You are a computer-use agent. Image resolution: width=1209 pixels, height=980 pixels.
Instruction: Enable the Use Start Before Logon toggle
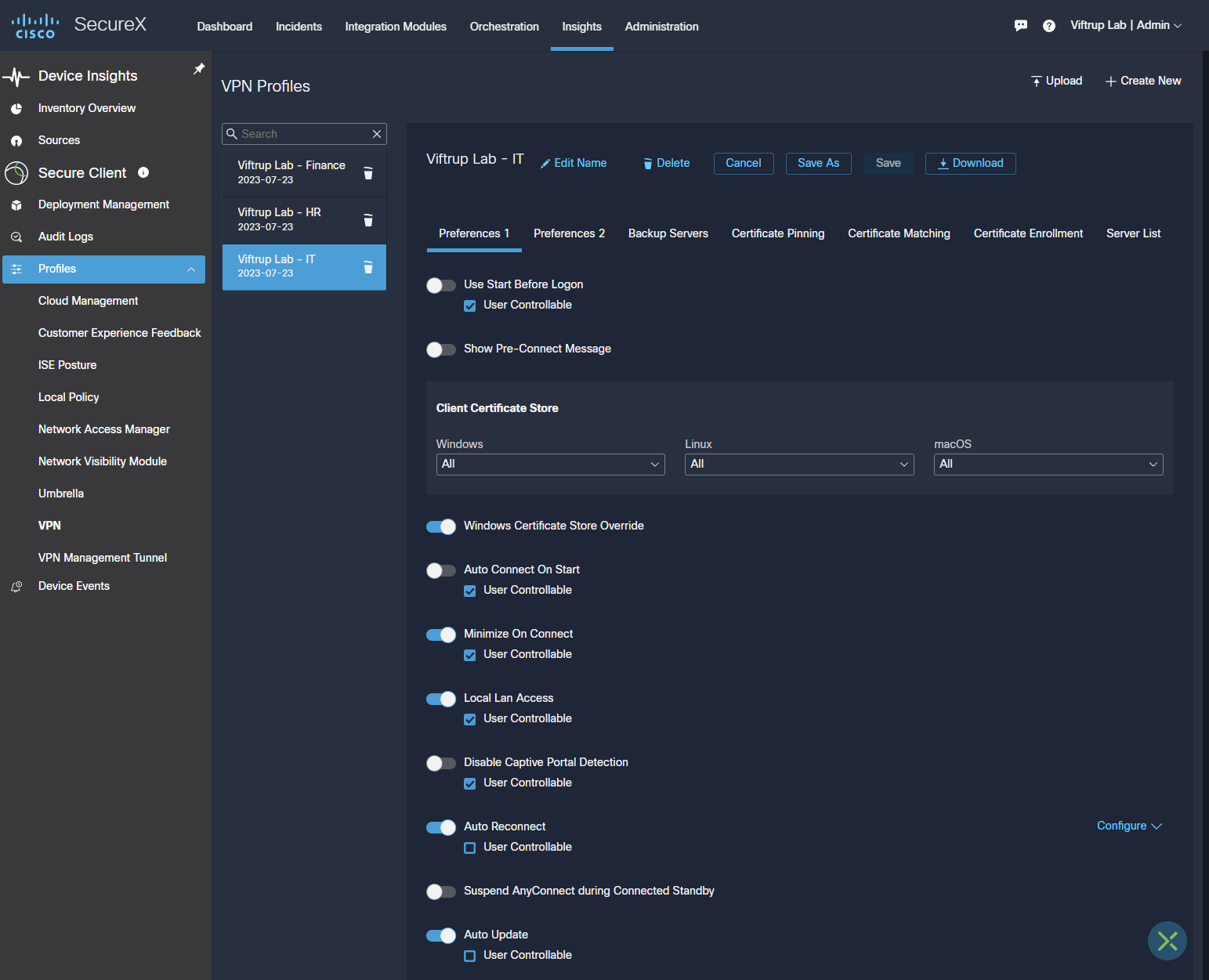coord(441,285)
